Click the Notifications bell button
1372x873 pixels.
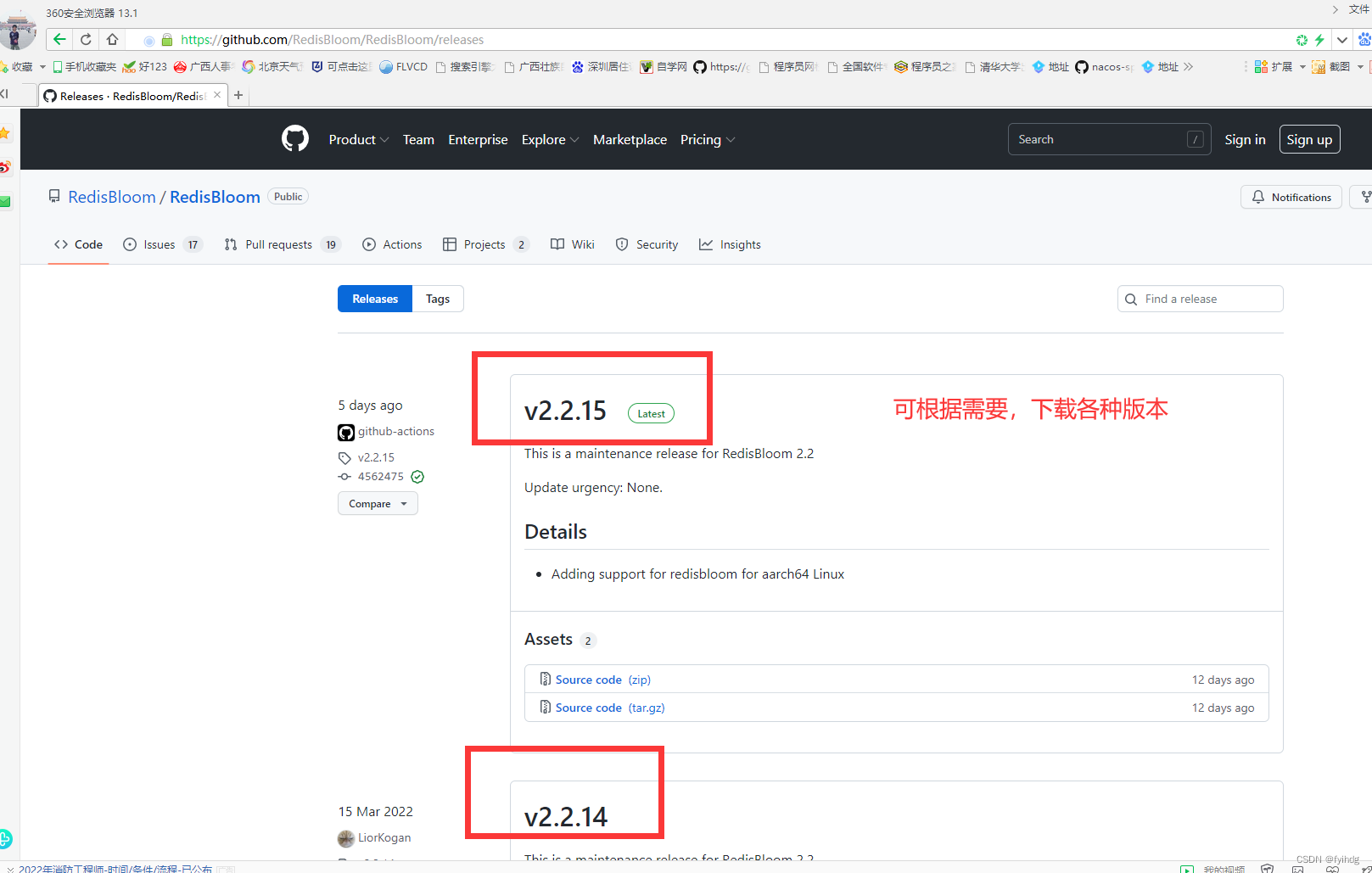(1291, 197)
